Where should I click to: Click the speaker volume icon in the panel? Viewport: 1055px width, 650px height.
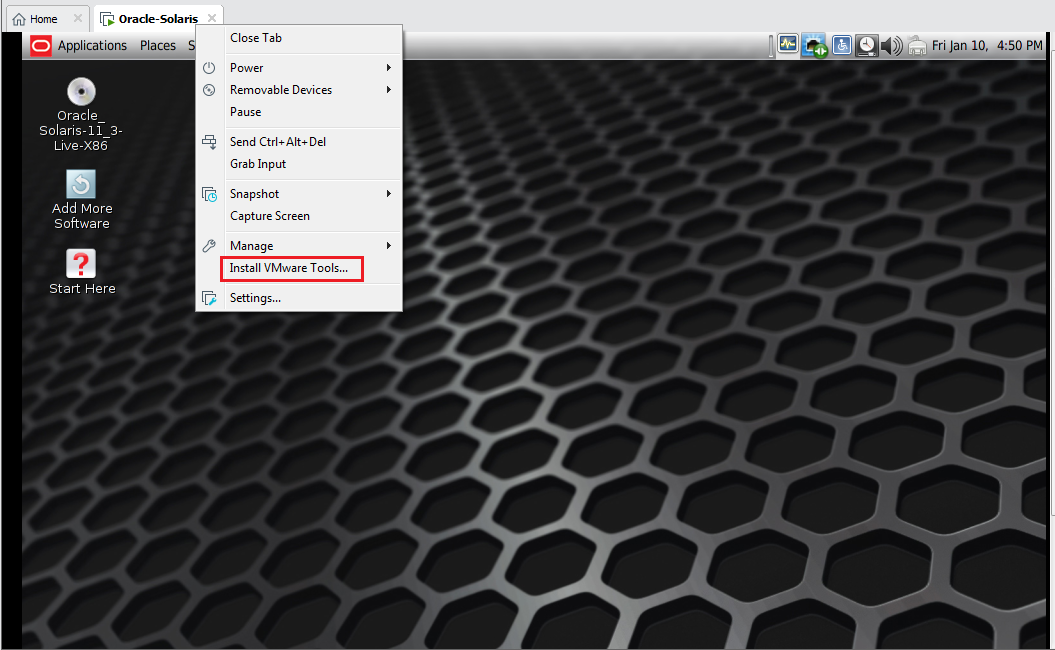tap(891, 45)
